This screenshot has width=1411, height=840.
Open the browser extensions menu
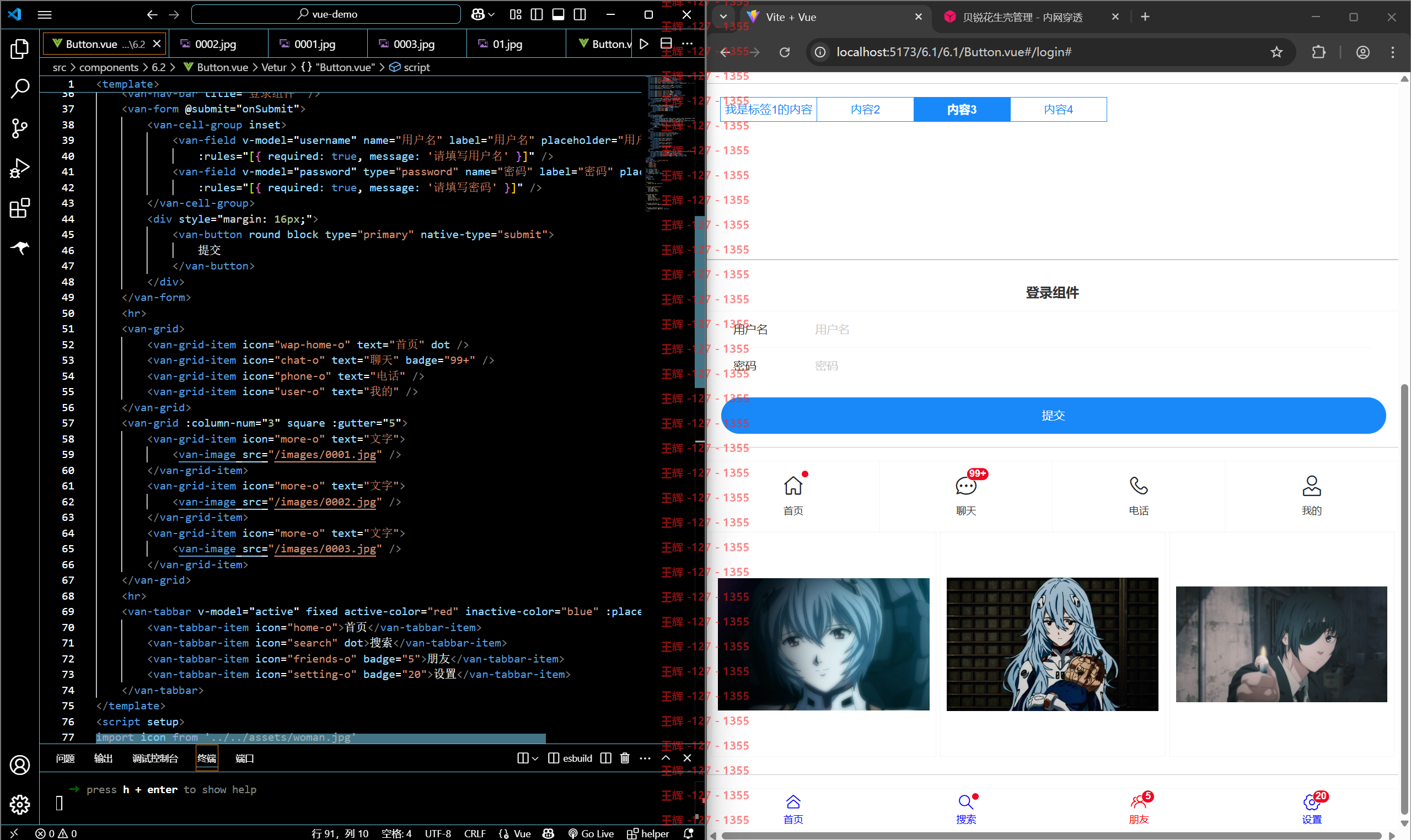click(x=1318, y=52)
